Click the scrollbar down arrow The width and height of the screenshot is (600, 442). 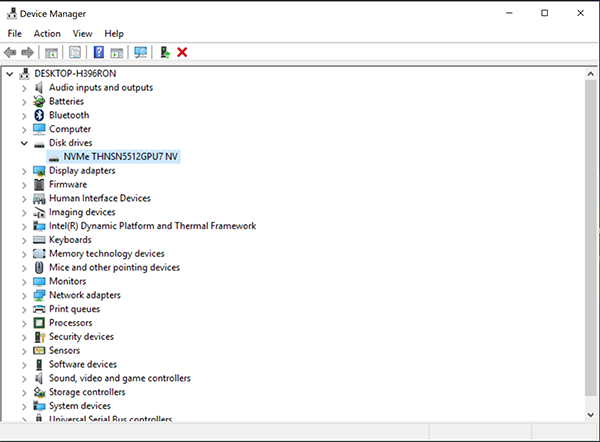tap(591, 414)
